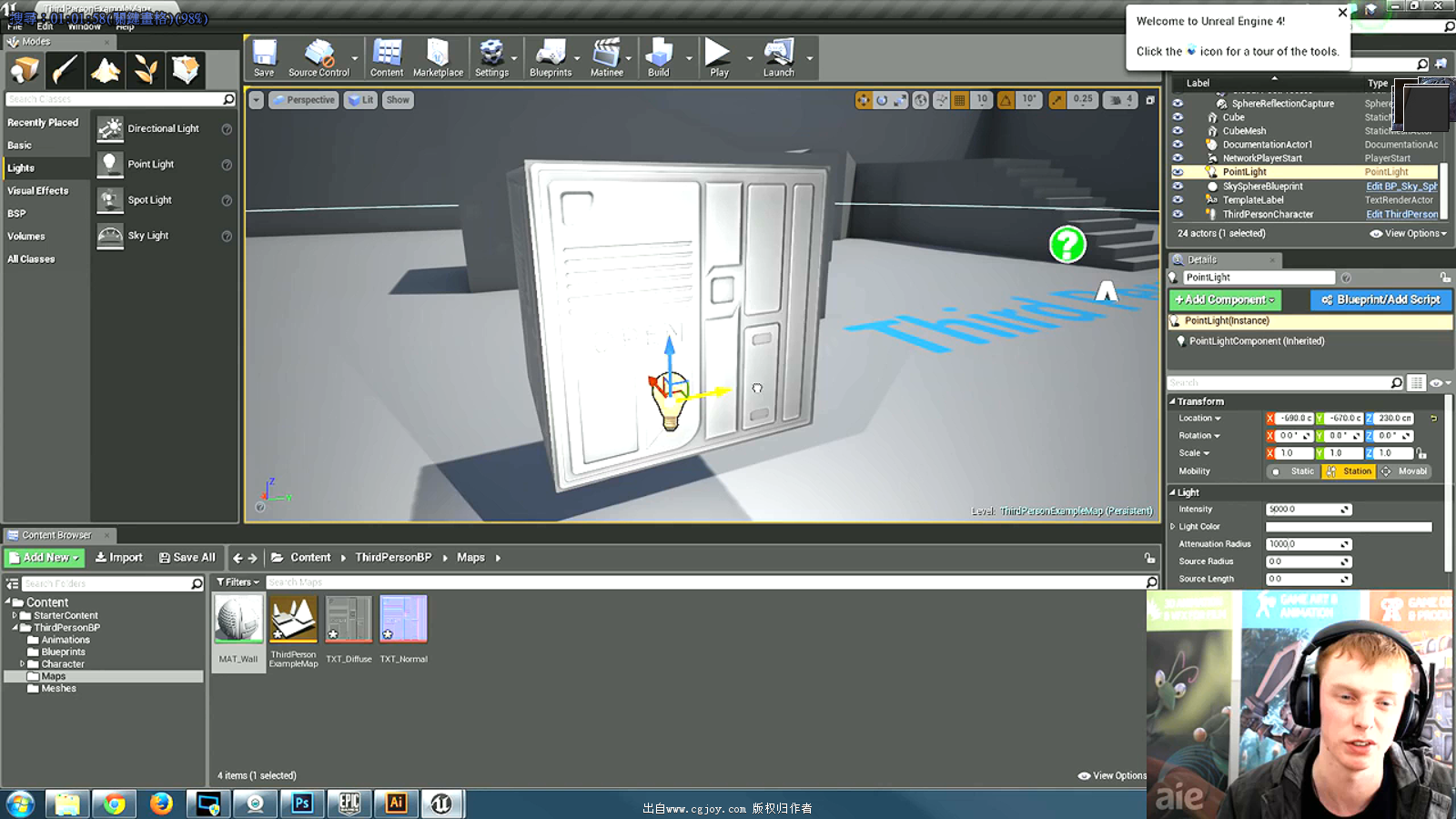Select the MAT_Wall asset thumbnail
1456x819 pixels.
coord(238,621)
